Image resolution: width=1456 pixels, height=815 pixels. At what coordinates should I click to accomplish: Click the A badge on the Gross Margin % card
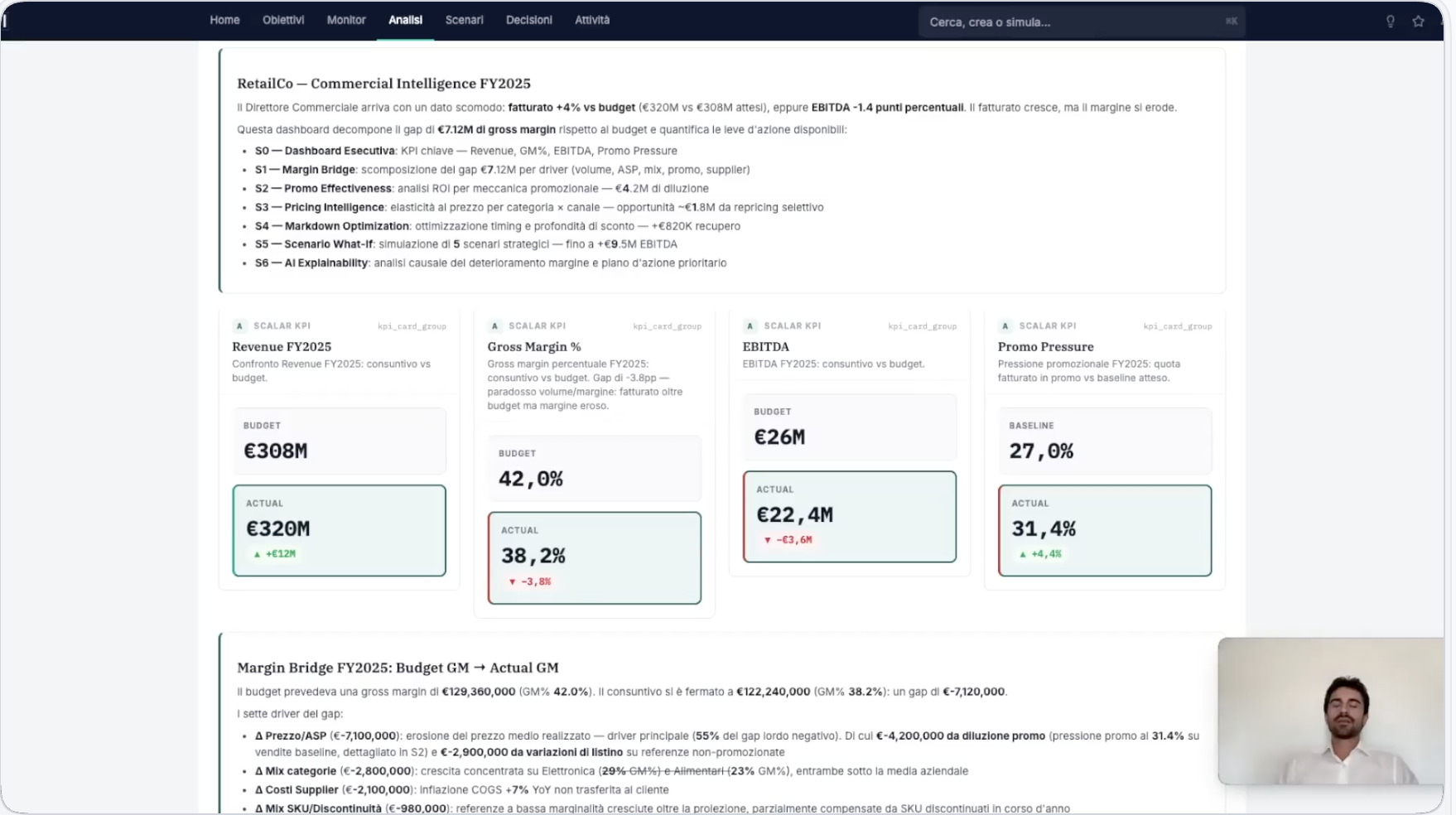click(494, 326)
